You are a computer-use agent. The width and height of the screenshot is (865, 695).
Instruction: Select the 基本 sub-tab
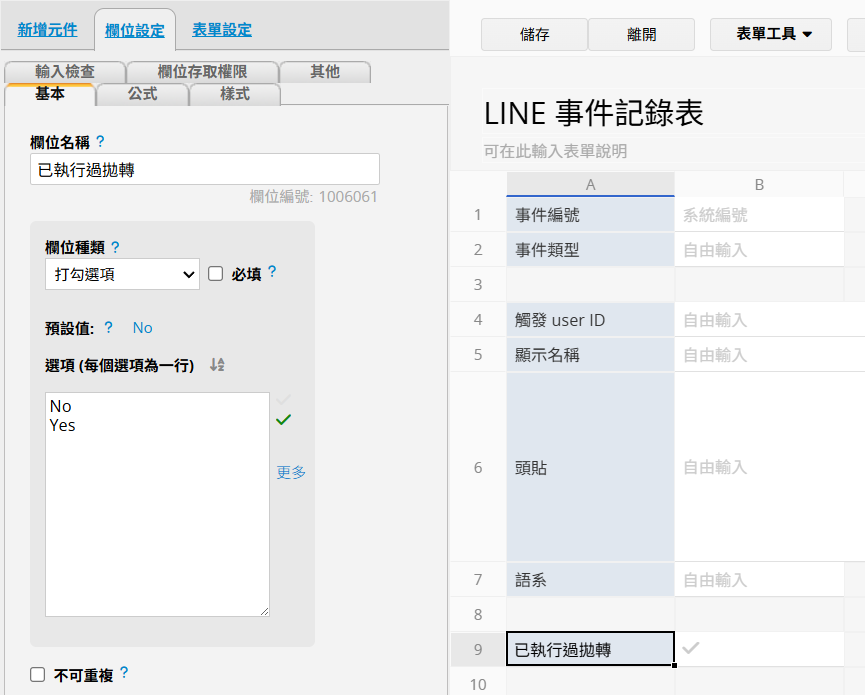[50, 94]
